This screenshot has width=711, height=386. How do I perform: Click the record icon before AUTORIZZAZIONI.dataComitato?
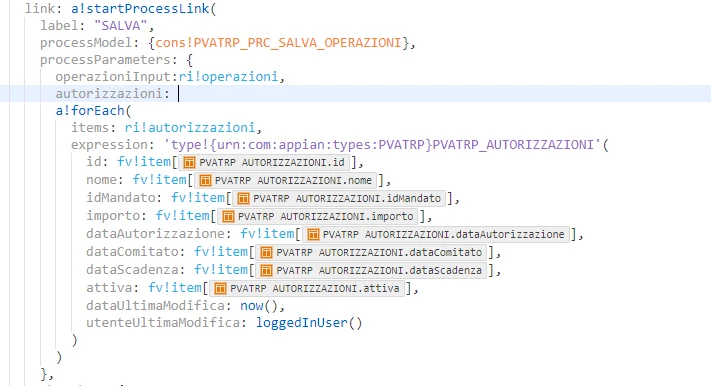[266, 252]
